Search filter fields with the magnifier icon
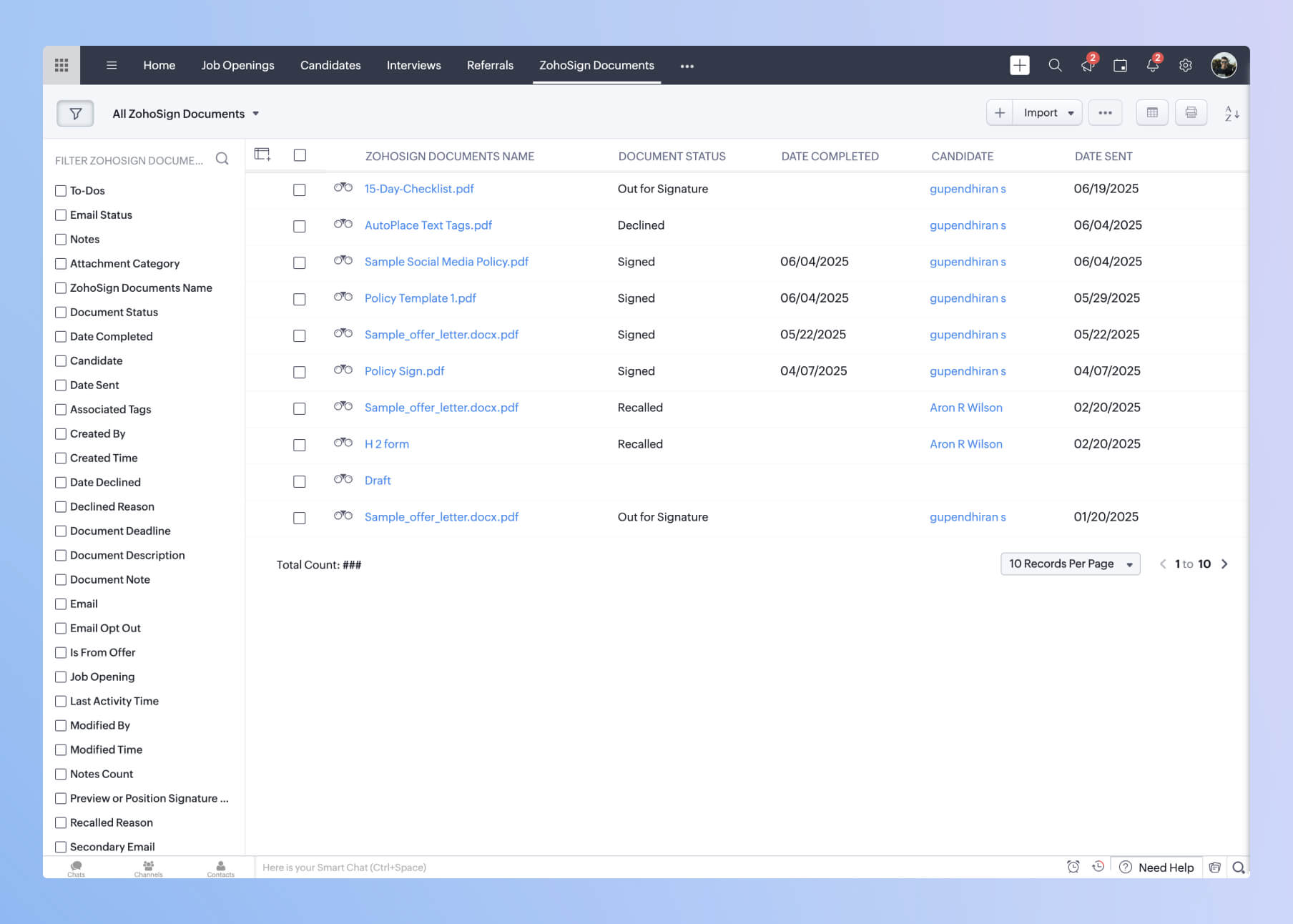 (222, 159)
